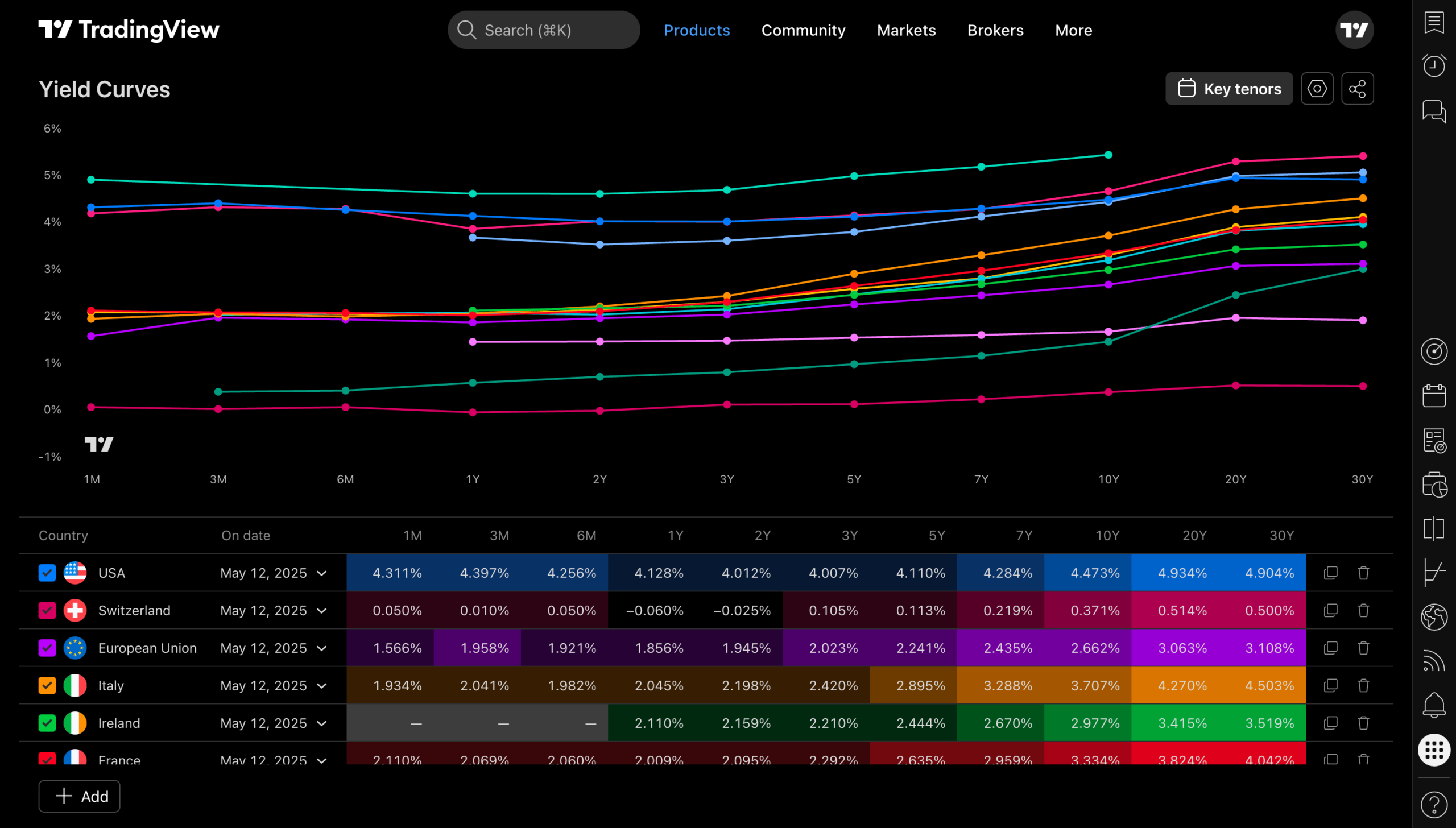Viewport: 1456px width, 828px height.
Task: Open the watchlist panel icon
Action: coord(1434,23)
